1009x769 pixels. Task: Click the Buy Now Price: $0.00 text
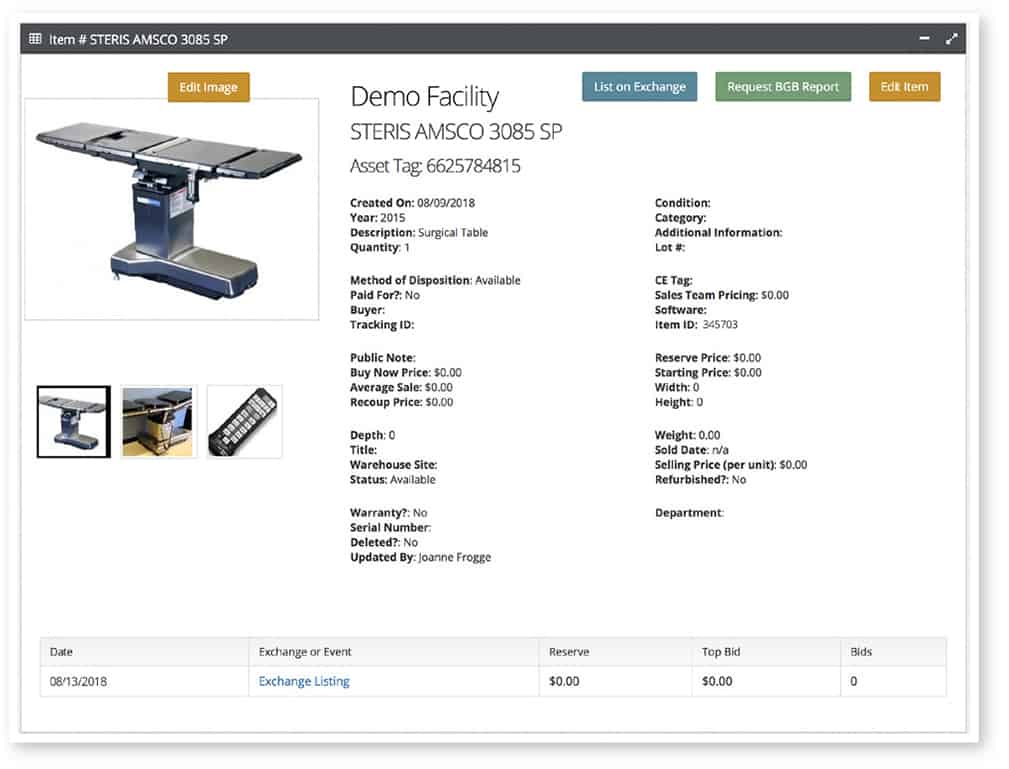click(405, 373)
